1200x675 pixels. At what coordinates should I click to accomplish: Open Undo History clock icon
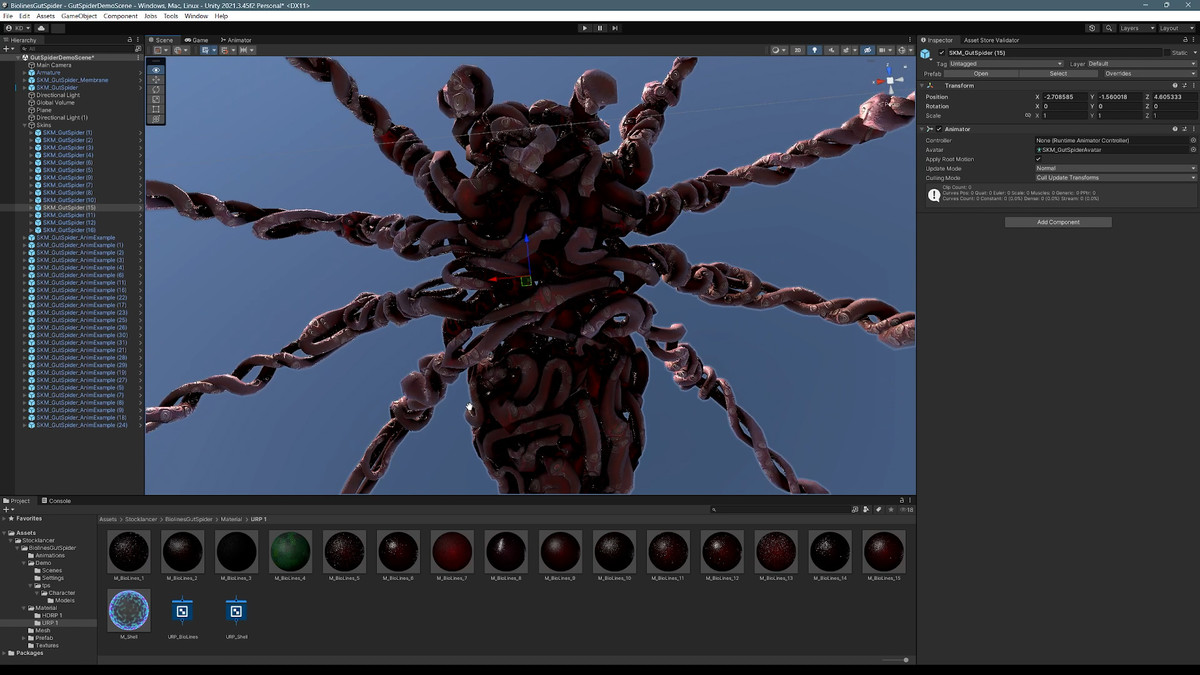(1092, 28)
